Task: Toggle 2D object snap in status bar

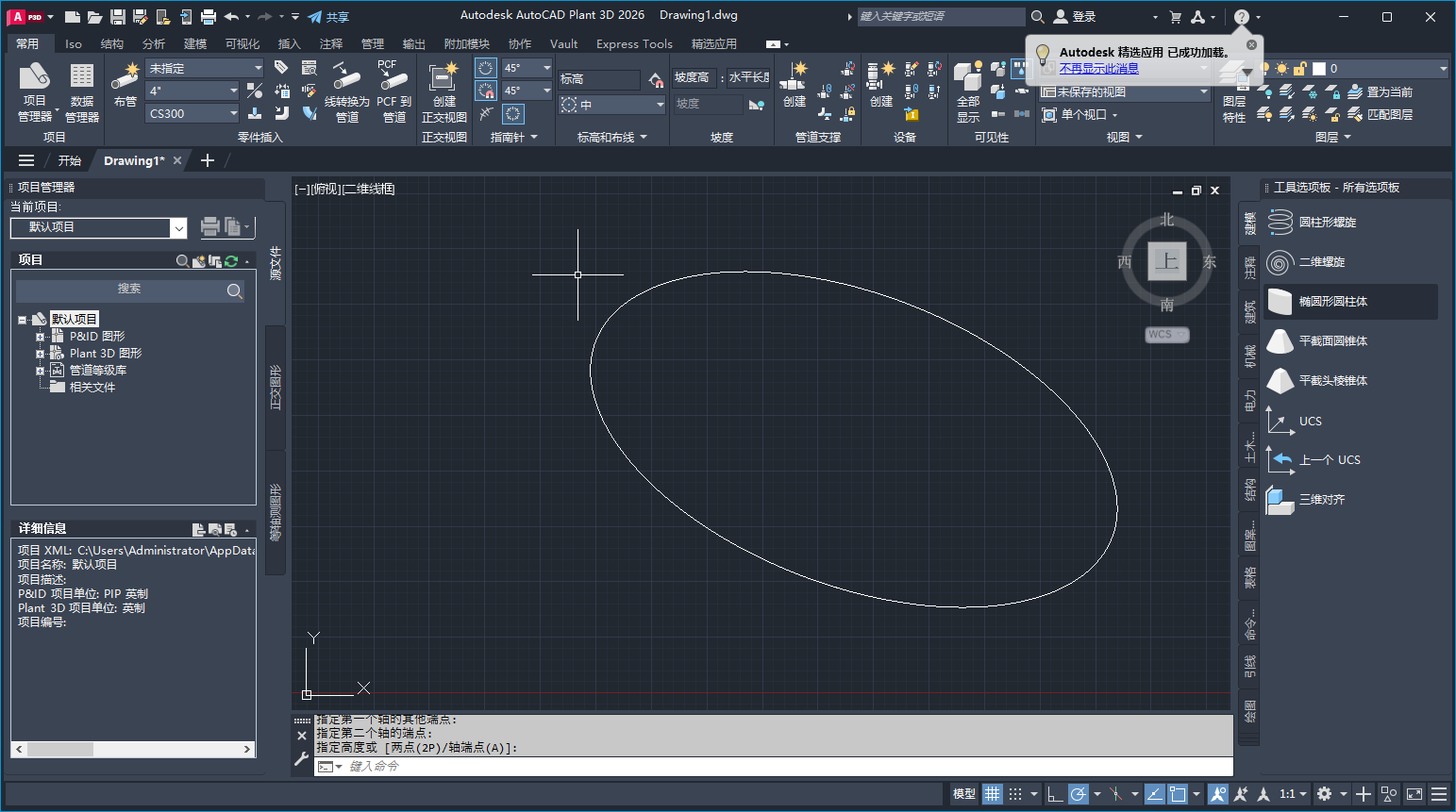Action: tap(1178, 794)
